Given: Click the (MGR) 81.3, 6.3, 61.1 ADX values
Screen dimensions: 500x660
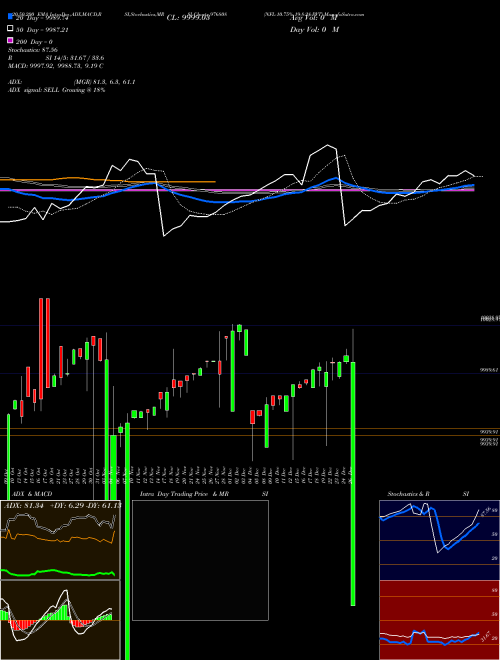Looking at the screenshot, I should (x=104, y=82).
